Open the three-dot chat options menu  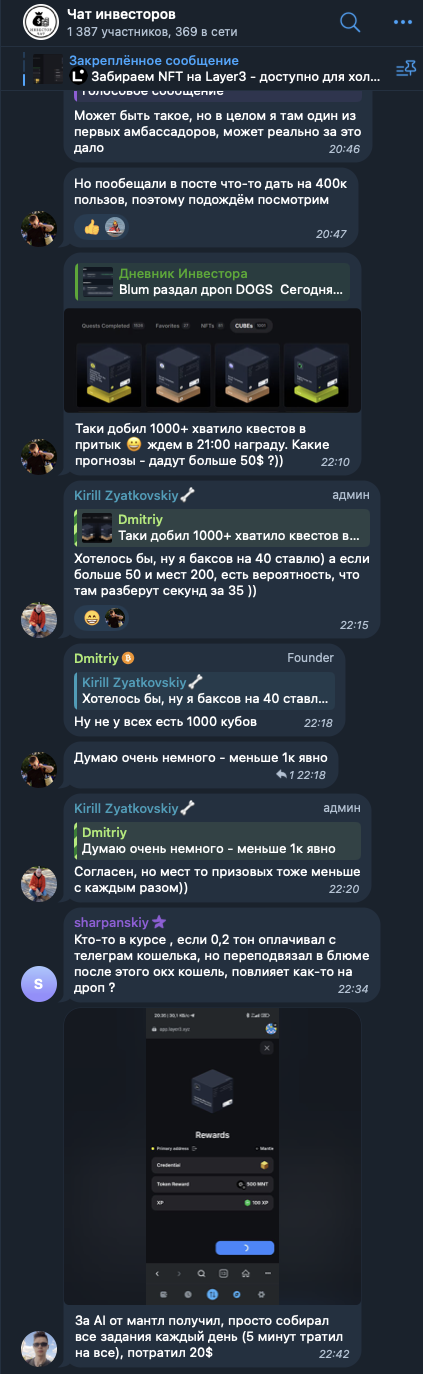click(401, 22)
